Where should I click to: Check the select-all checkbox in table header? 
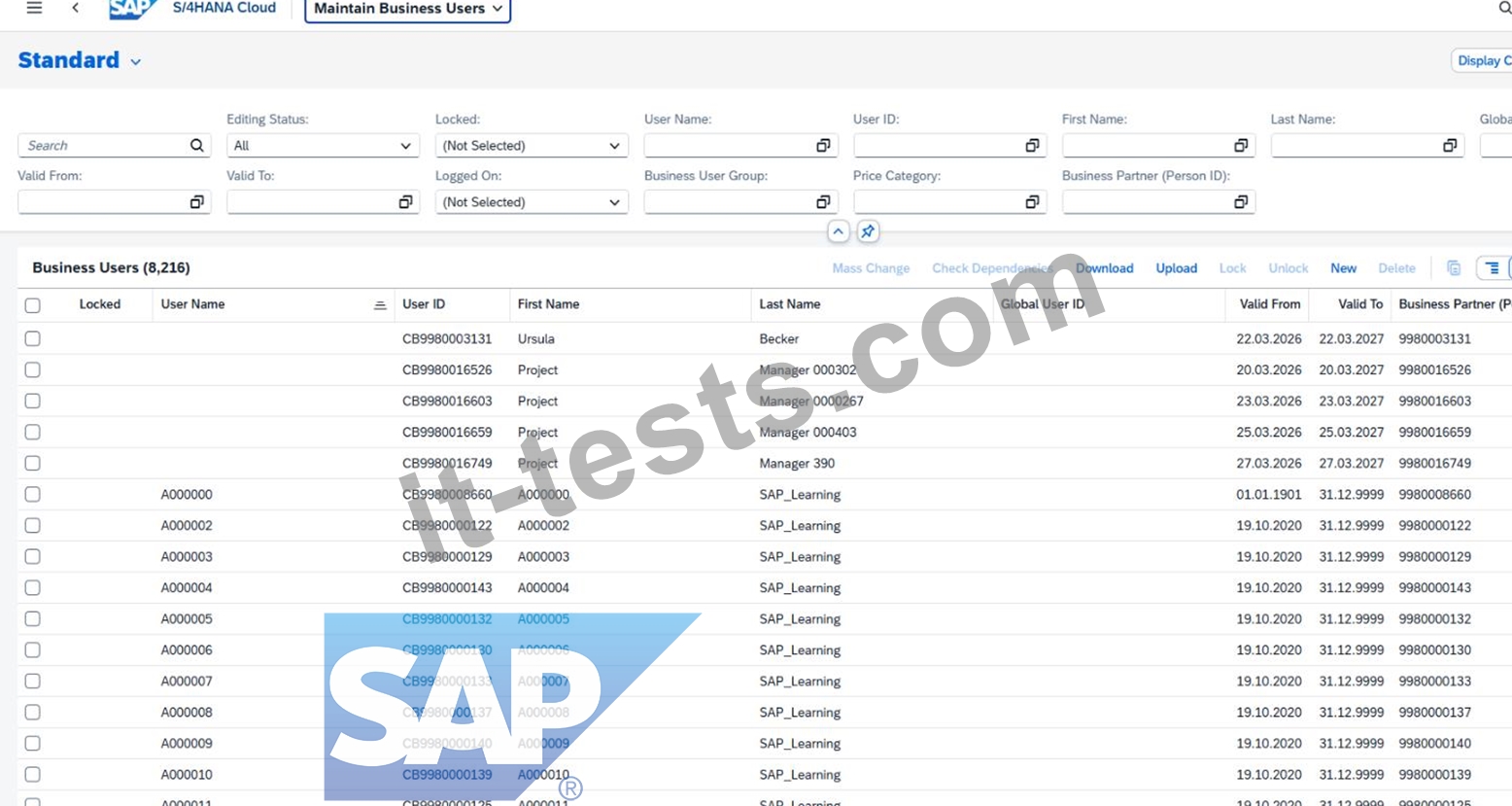click(33, 305)
